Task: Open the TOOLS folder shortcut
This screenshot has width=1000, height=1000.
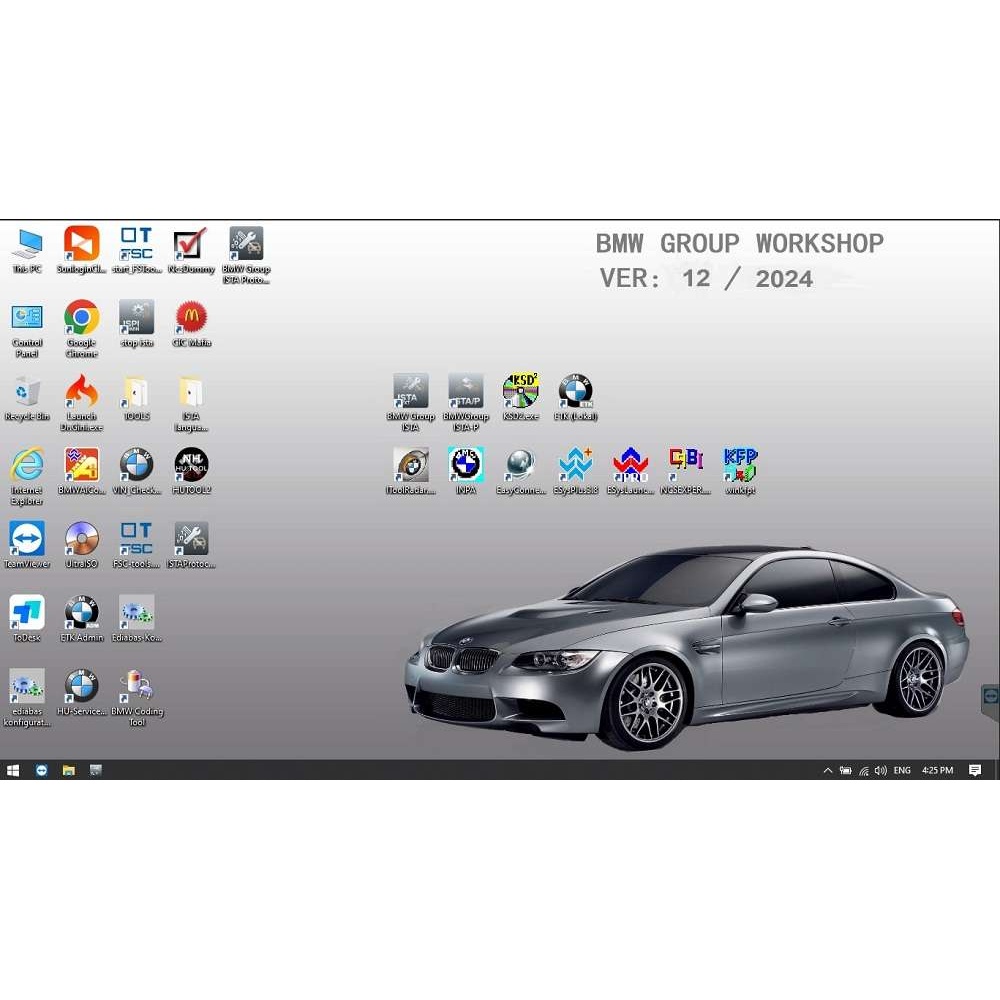Action: (x=136, y=398)
